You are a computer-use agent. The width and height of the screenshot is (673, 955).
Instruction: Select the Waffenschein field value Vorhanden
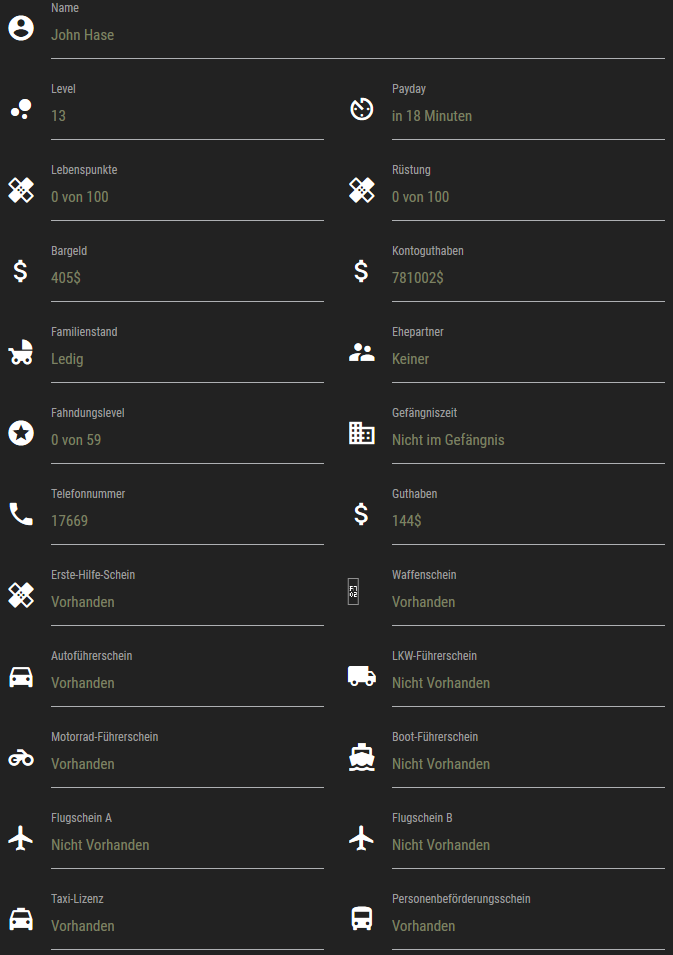click(x=527, y=602)
